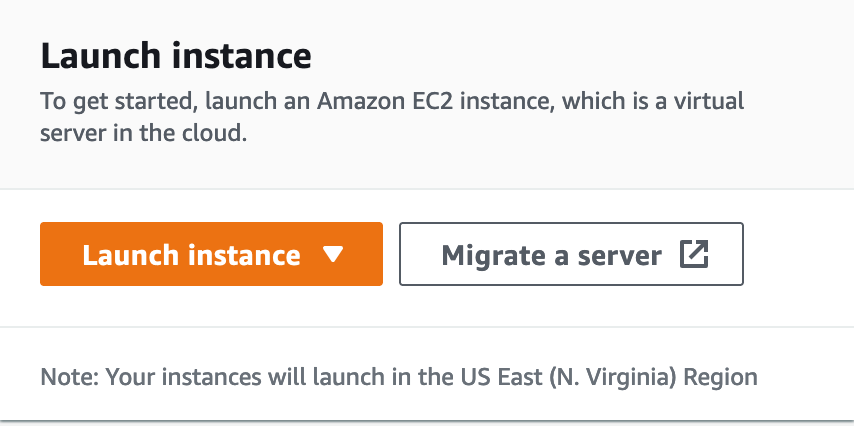Click the US East (N. Virginia) region note

[398, 378]
